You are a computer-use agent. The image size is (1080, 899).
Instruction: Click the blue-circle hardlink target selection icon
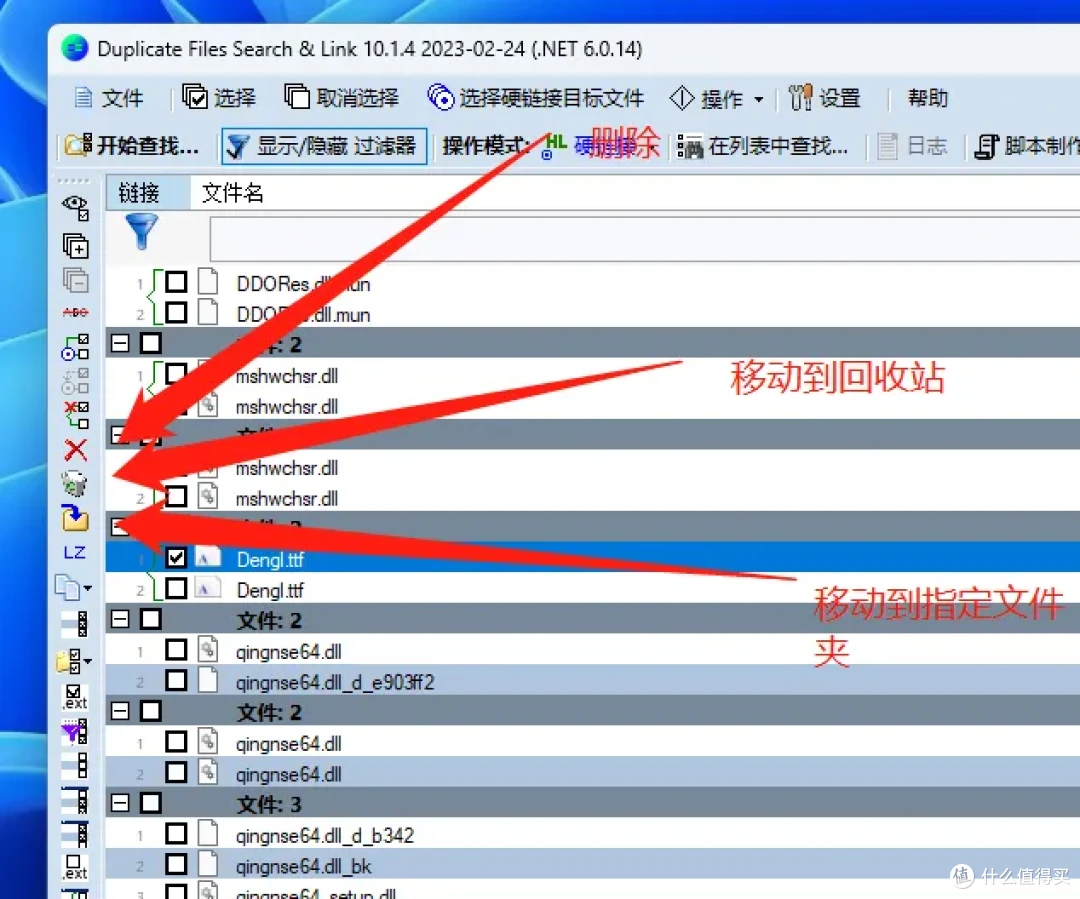75,347
